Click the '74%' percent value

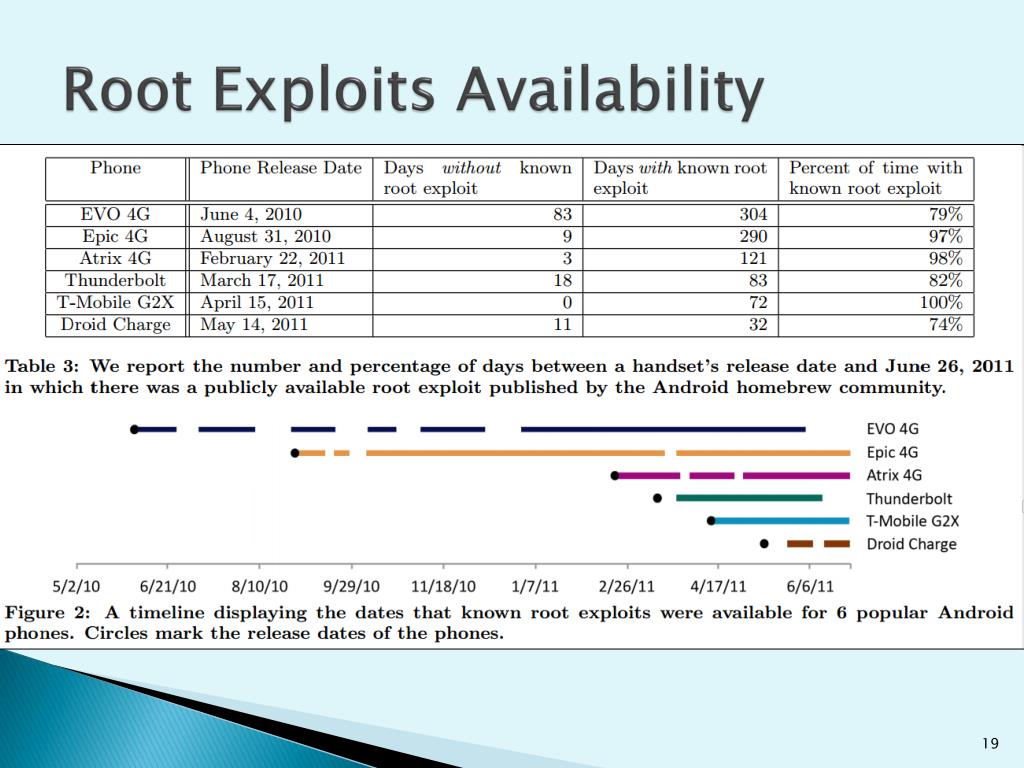click(x=946, y=325)
